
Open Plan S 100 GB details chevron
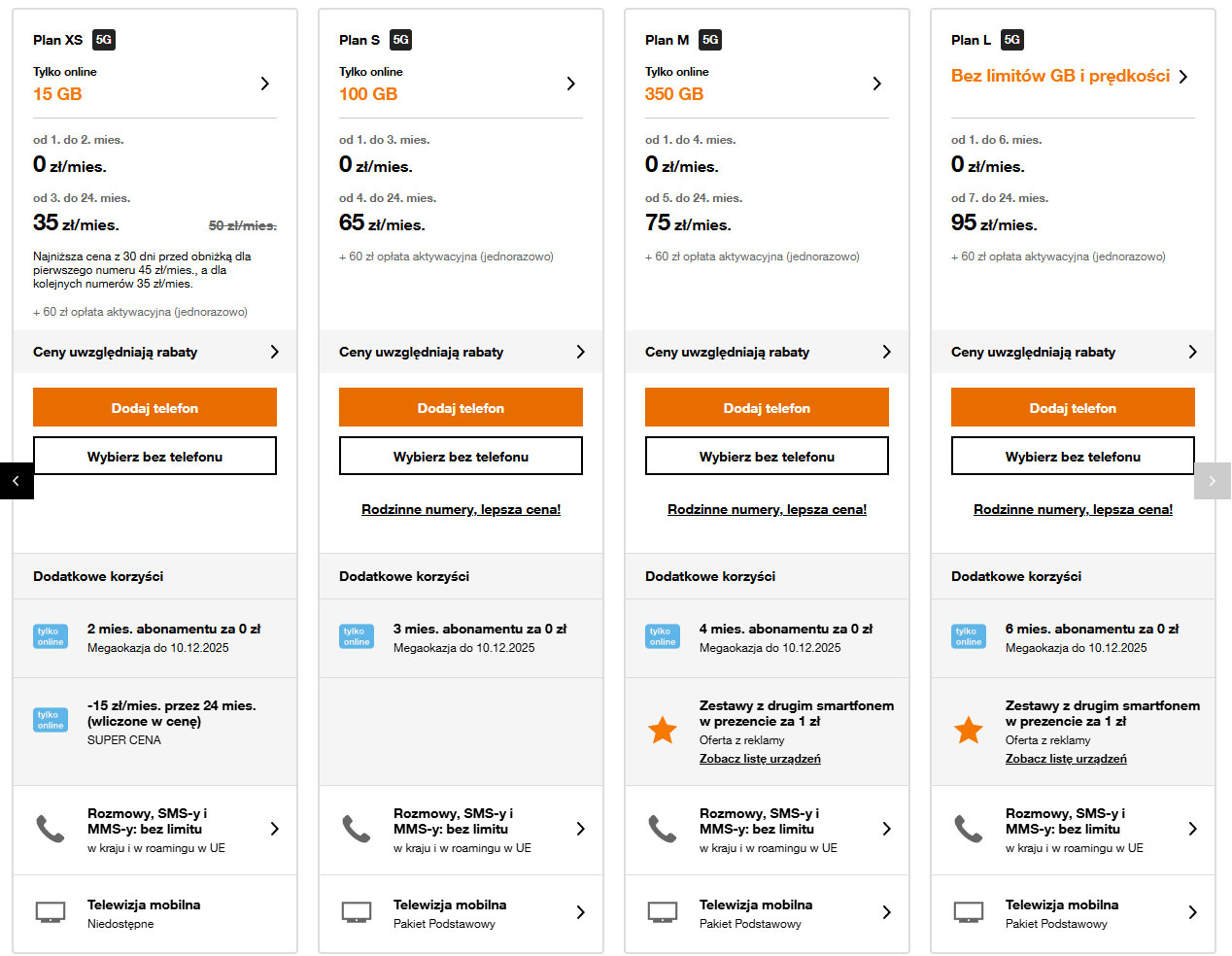pos(570,84)
